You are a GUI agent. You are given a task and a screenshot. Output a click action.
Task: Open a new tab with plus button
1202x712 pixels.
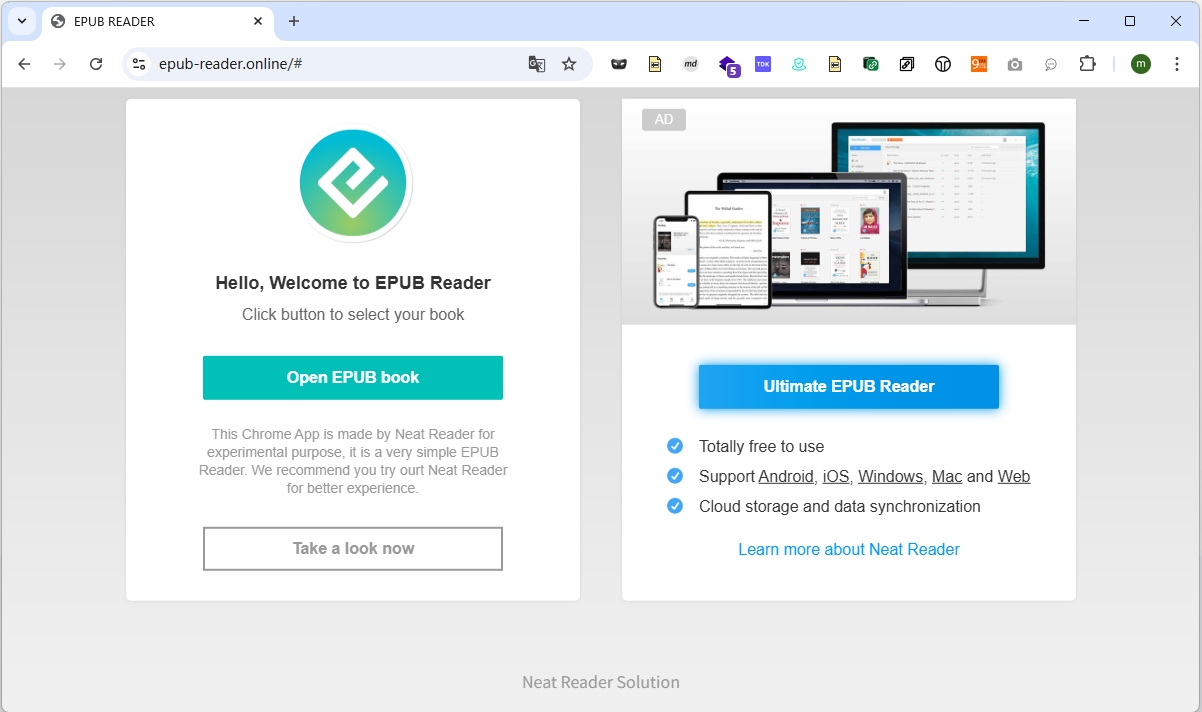click(x=294, y=21)
